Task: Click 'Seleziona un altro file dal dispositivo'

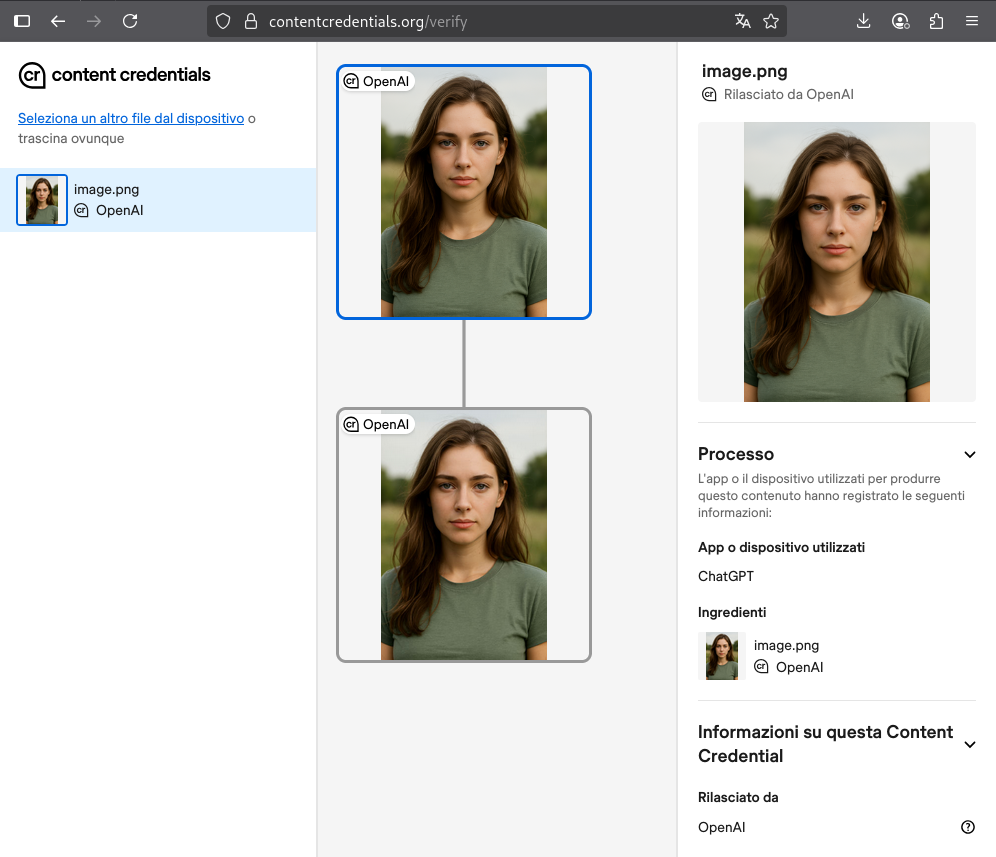Action: pyautogui.click(x=131, y=118)
